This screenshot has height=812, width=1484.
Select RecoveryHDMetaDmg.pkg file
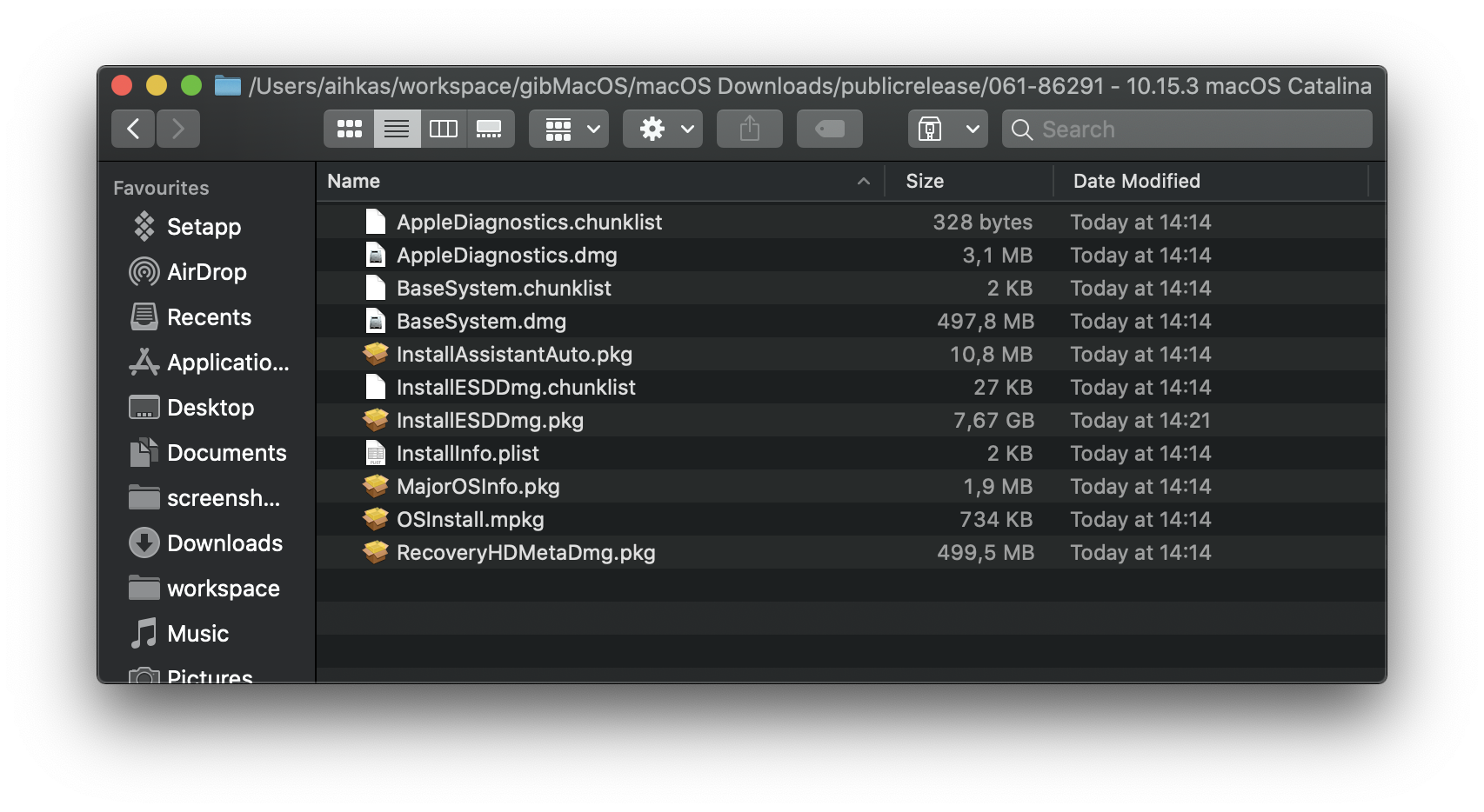(851, 552)
